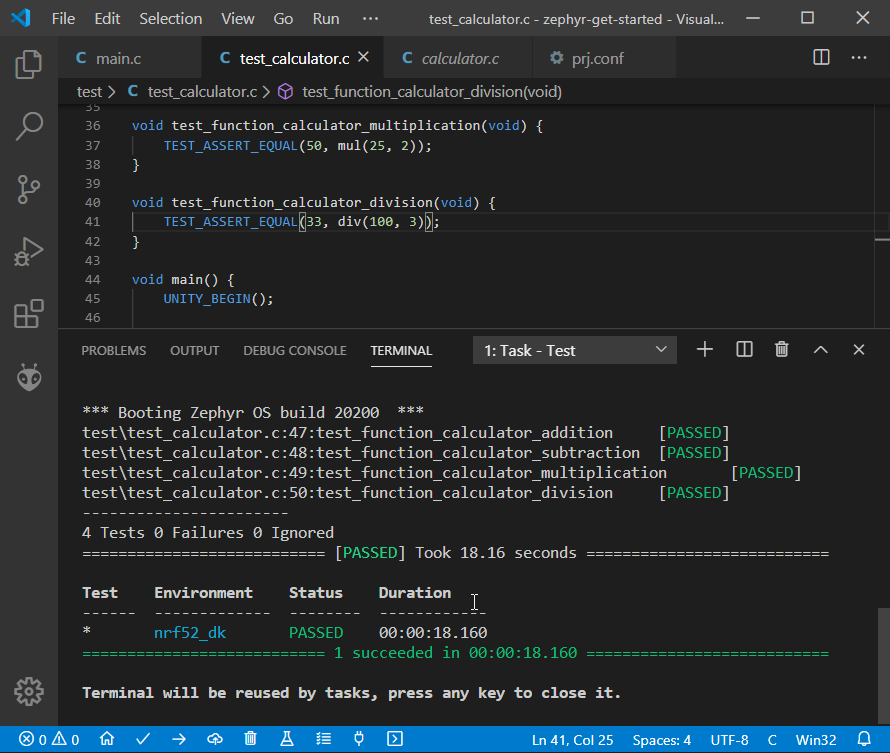Click the editor minimap scroll area

[881, 216]
